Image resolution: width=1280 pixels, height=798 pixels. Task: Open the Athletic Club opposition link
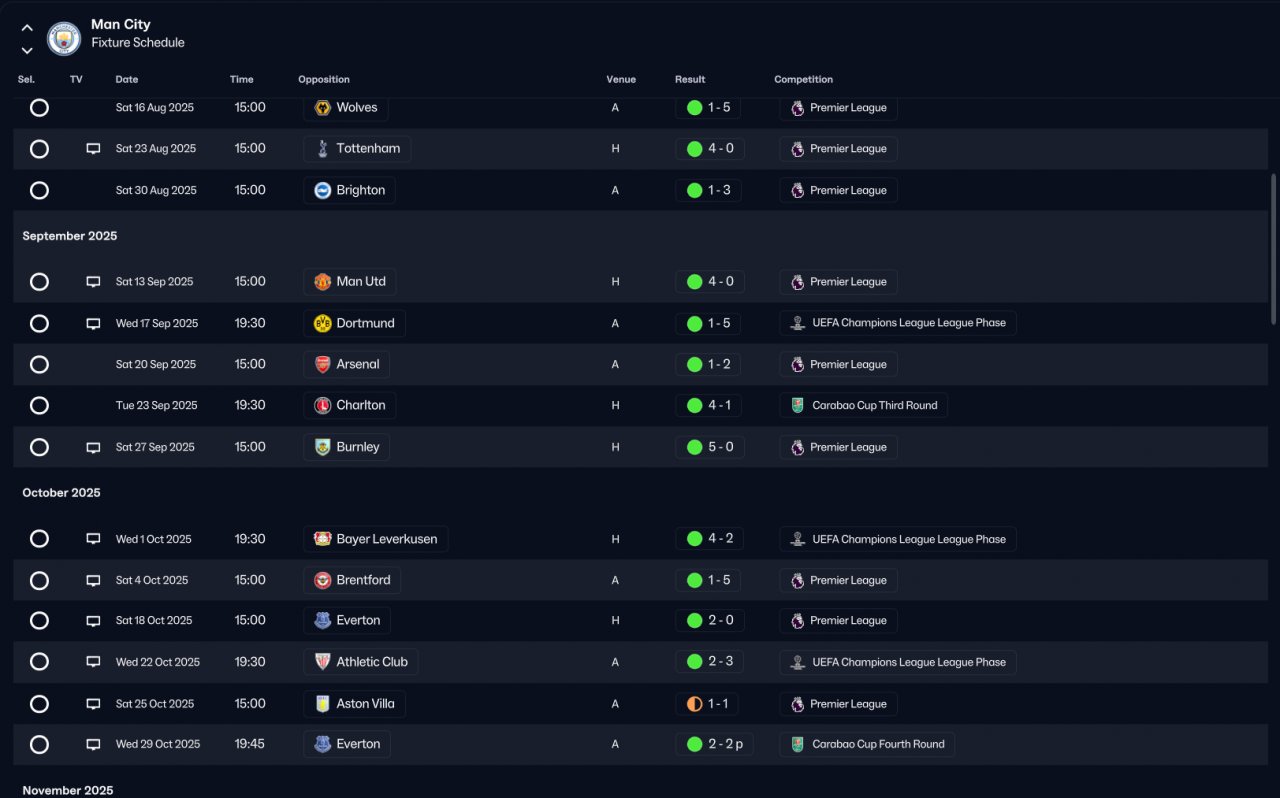click(x=371, y=662)
